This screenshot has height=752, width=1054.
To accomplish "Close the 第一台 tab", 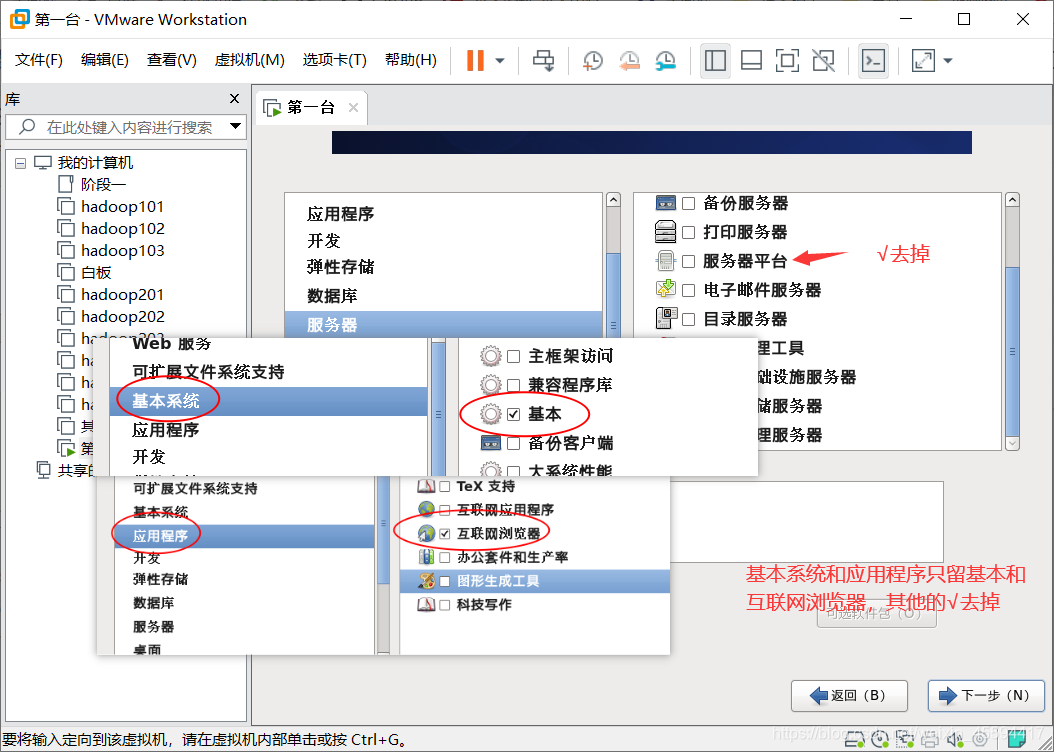I will 354,108.
